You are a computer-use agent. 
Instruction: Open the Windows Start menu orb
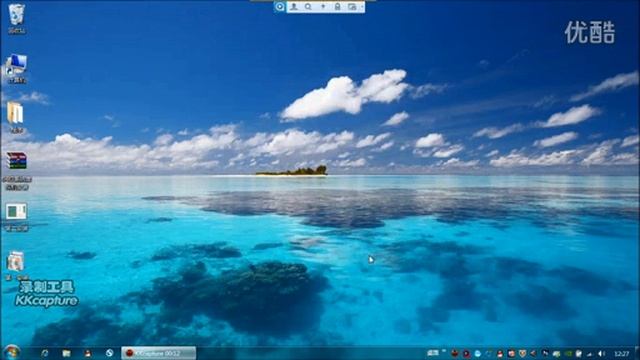pos(11,353)
